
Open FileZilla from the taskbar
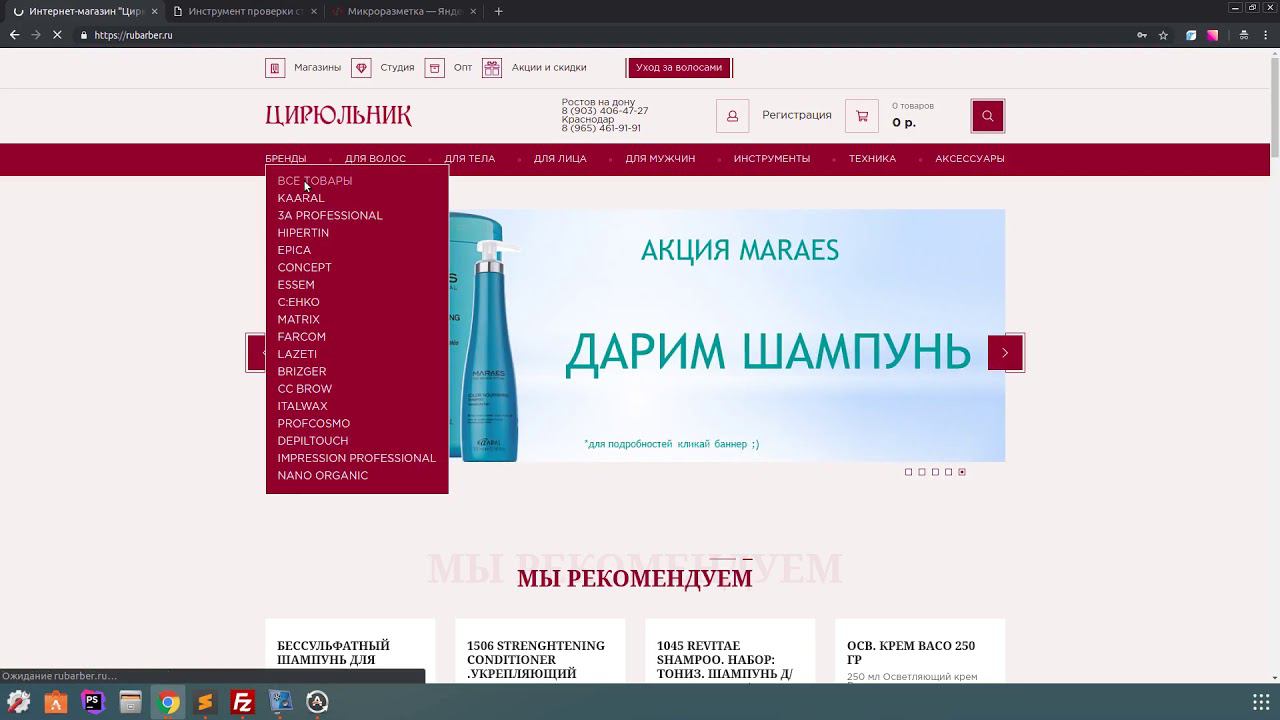(x=242, y=702)
